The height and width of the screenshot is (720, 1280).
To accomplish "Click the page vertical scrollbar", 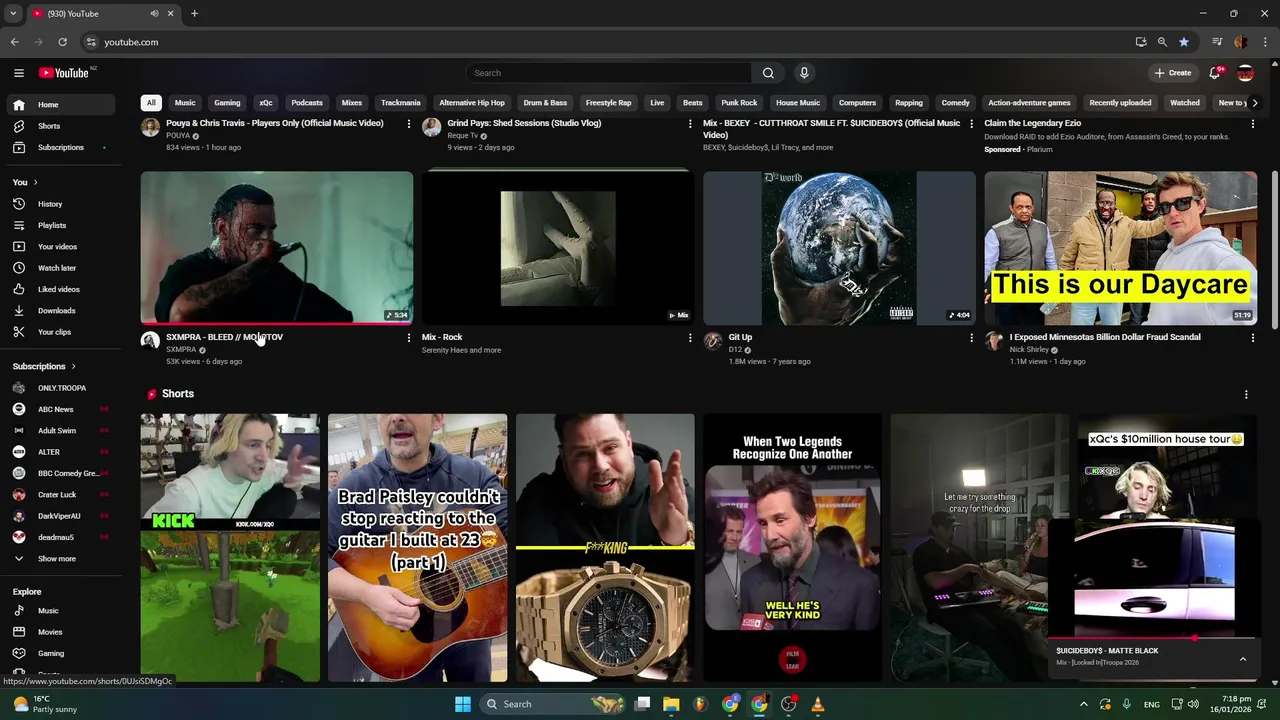I will (1274, 250).
